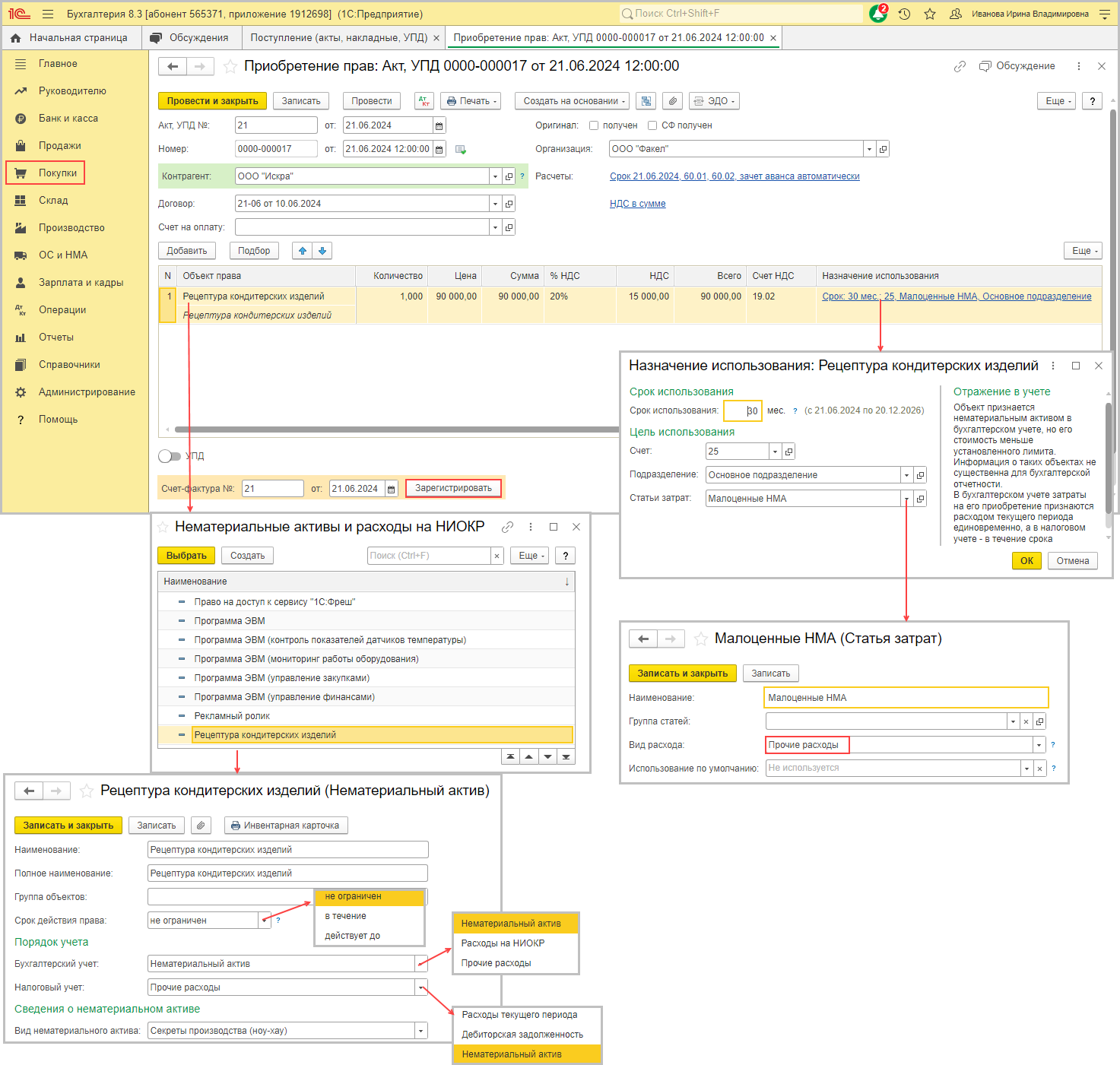Open the notifications bell icon
This screenshot has width=1120, height=1065.
pos(878,14)
